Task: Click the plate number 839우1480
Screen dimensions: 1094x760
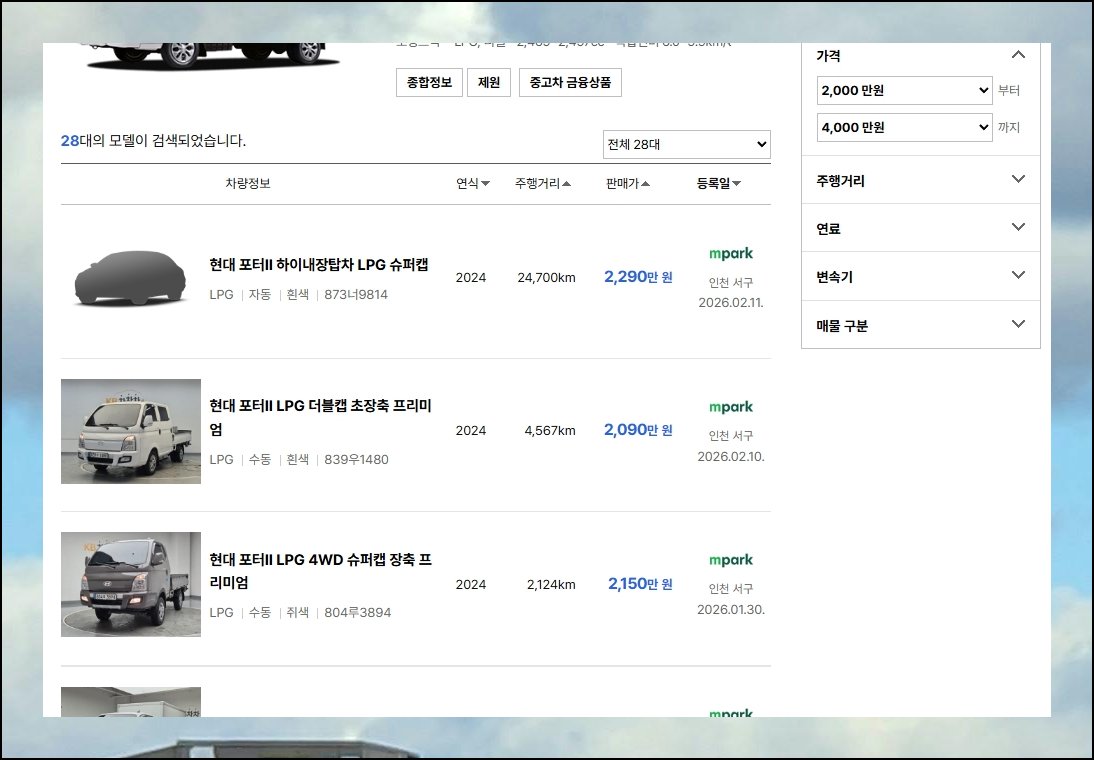Action: (x=357, y=460)
